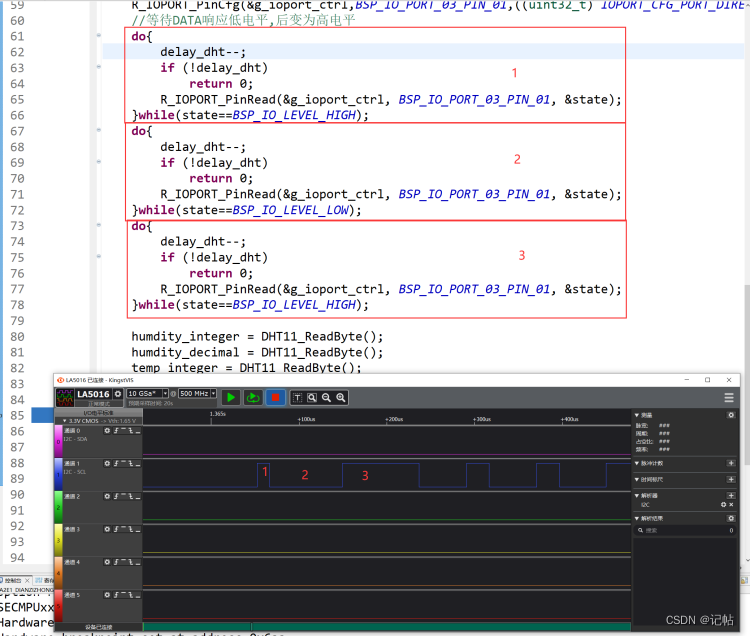Click the blue channel 1 color strip
Screen dimensions: 750x636
(58, 474)
